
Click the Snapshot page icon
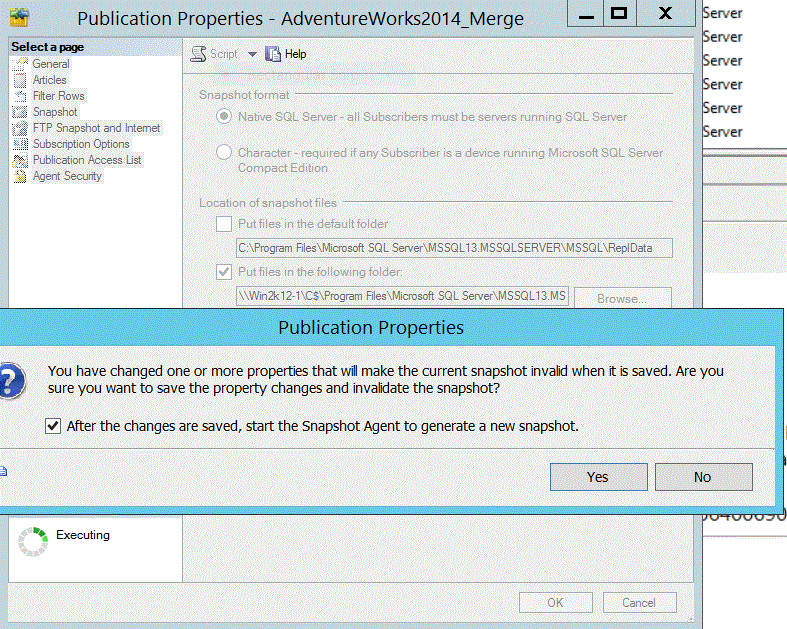click(20, 112)
